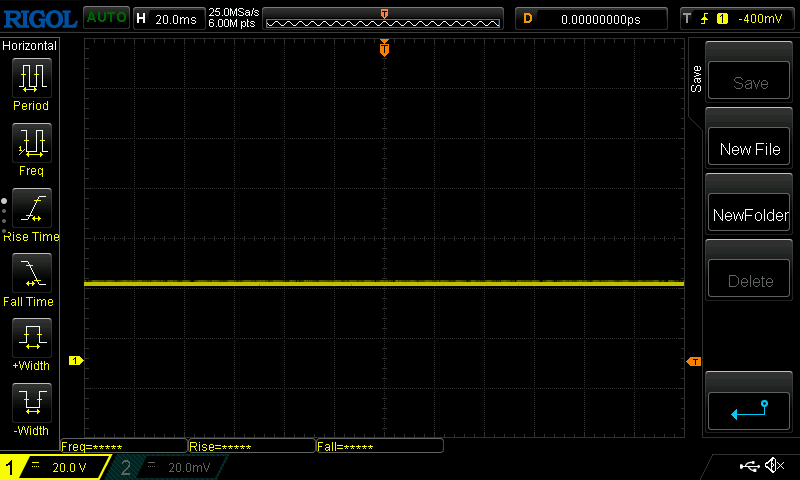Click the 25.0MSa/s sample rate readout
Viewport: 800px width, 480px height.
coord(234,12)
